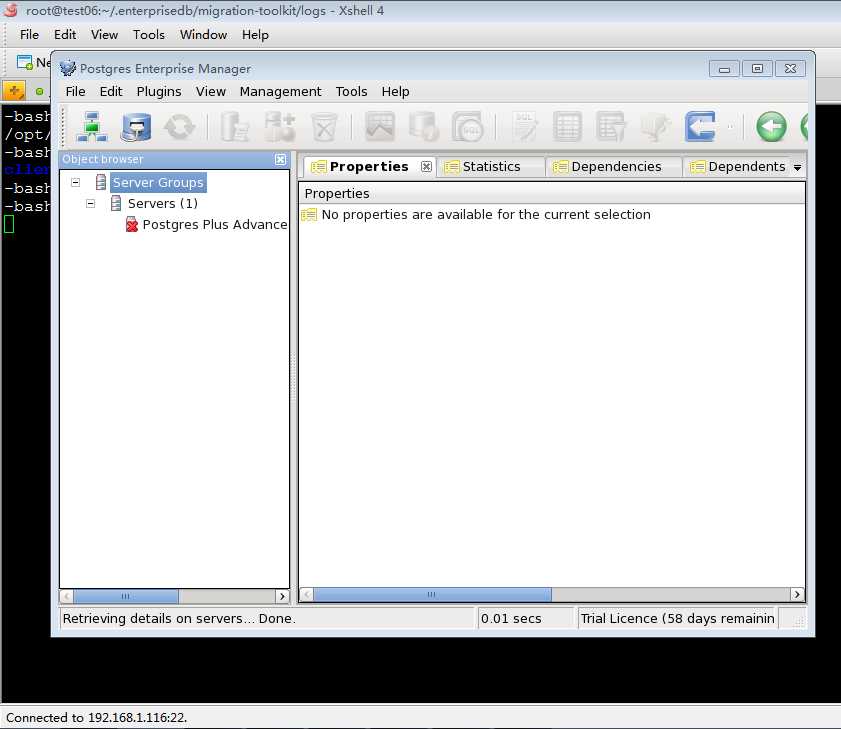Click the add server database plug icon

point(136,127)
